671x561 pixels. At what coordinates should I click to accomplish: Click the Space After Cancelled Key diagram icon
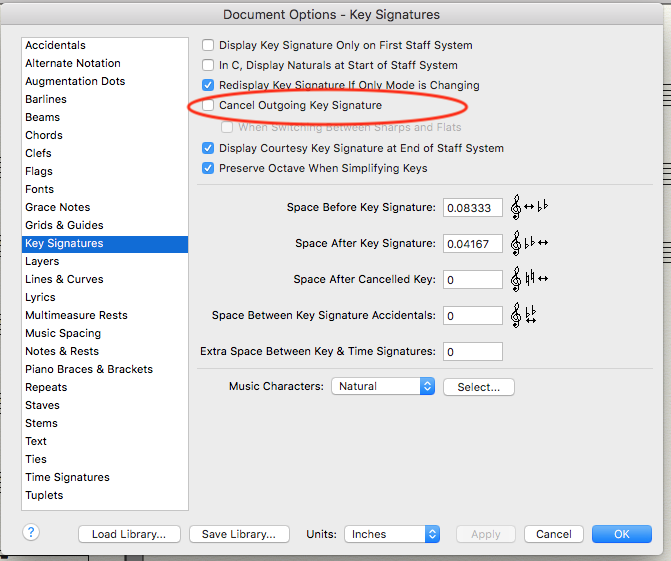click(530, 279)
